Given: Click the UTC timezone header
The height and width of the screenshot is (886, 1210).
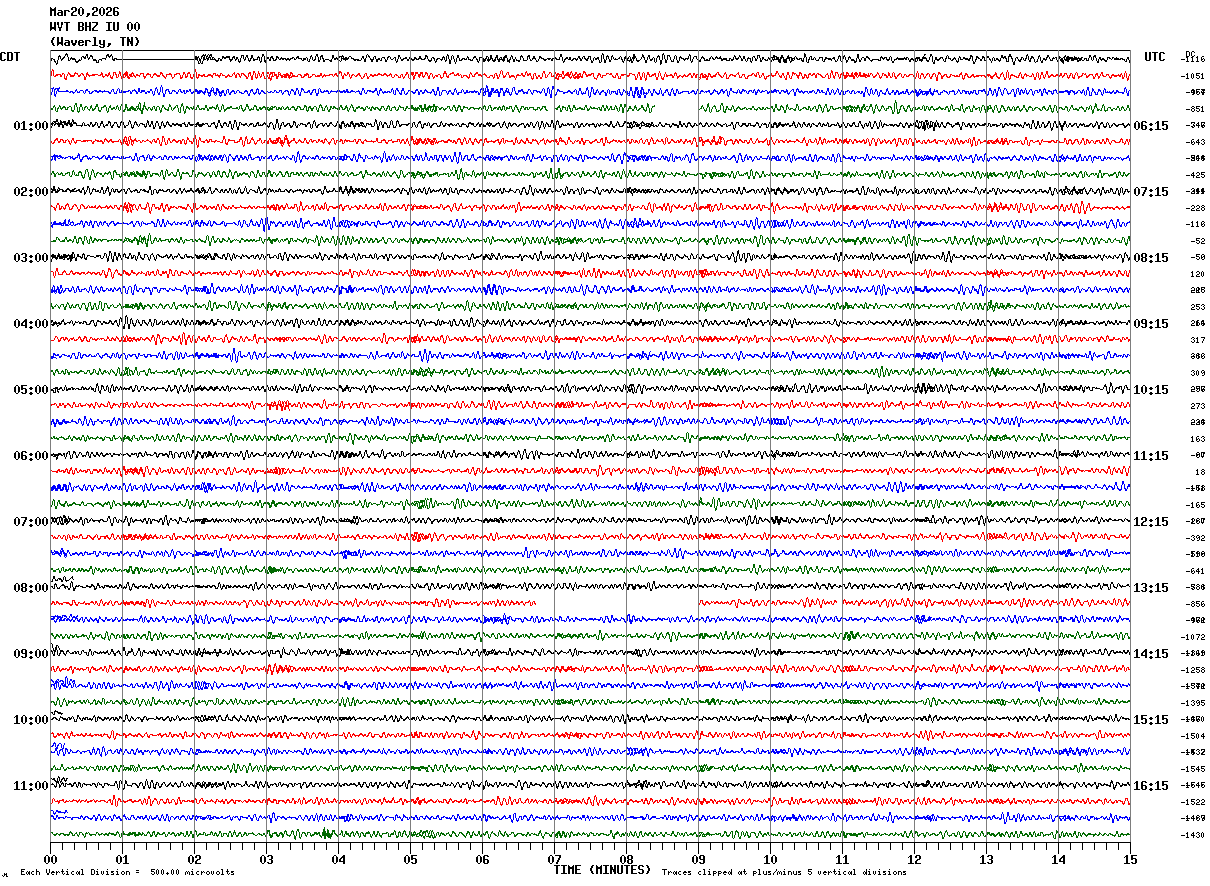Looking at the screenshot, I should [1155, 57].
